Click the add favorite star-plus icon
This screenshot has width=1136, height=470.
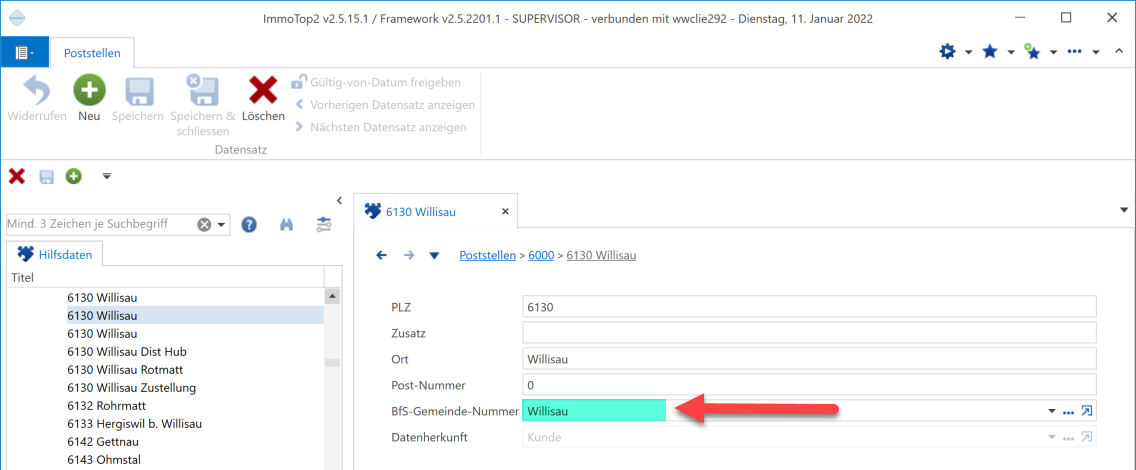1032,51
